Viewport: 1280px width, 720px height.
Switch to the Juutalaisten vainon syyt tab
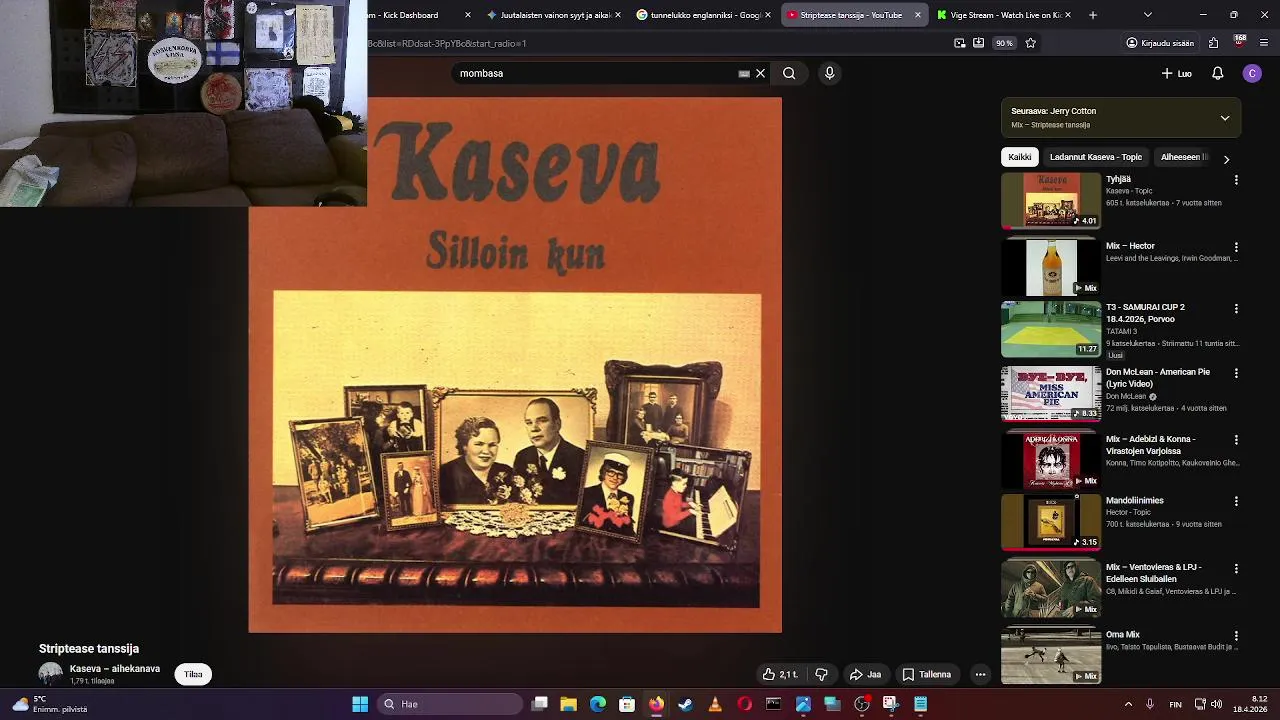point(548,15)
